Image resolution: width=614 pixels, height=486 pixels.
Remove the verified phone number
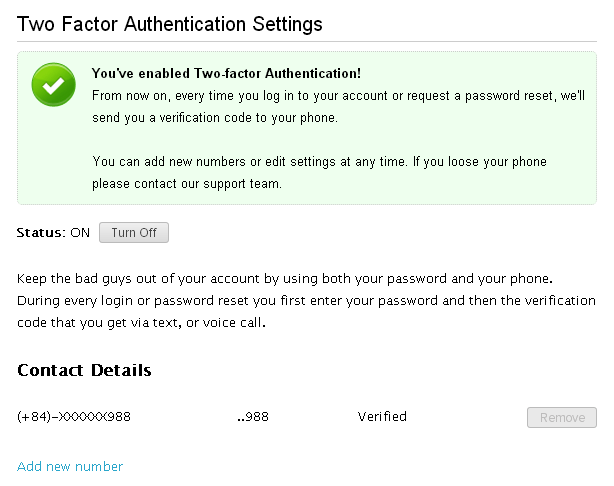click(x=562, y=417)
